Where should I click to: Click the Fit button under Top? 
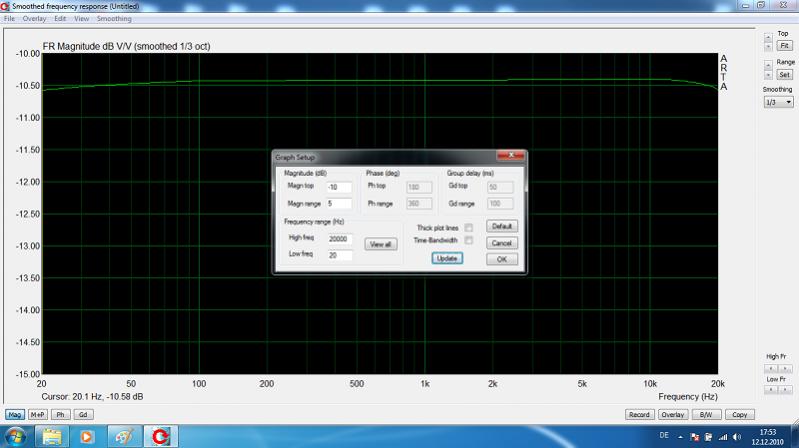tap(784, 46)
